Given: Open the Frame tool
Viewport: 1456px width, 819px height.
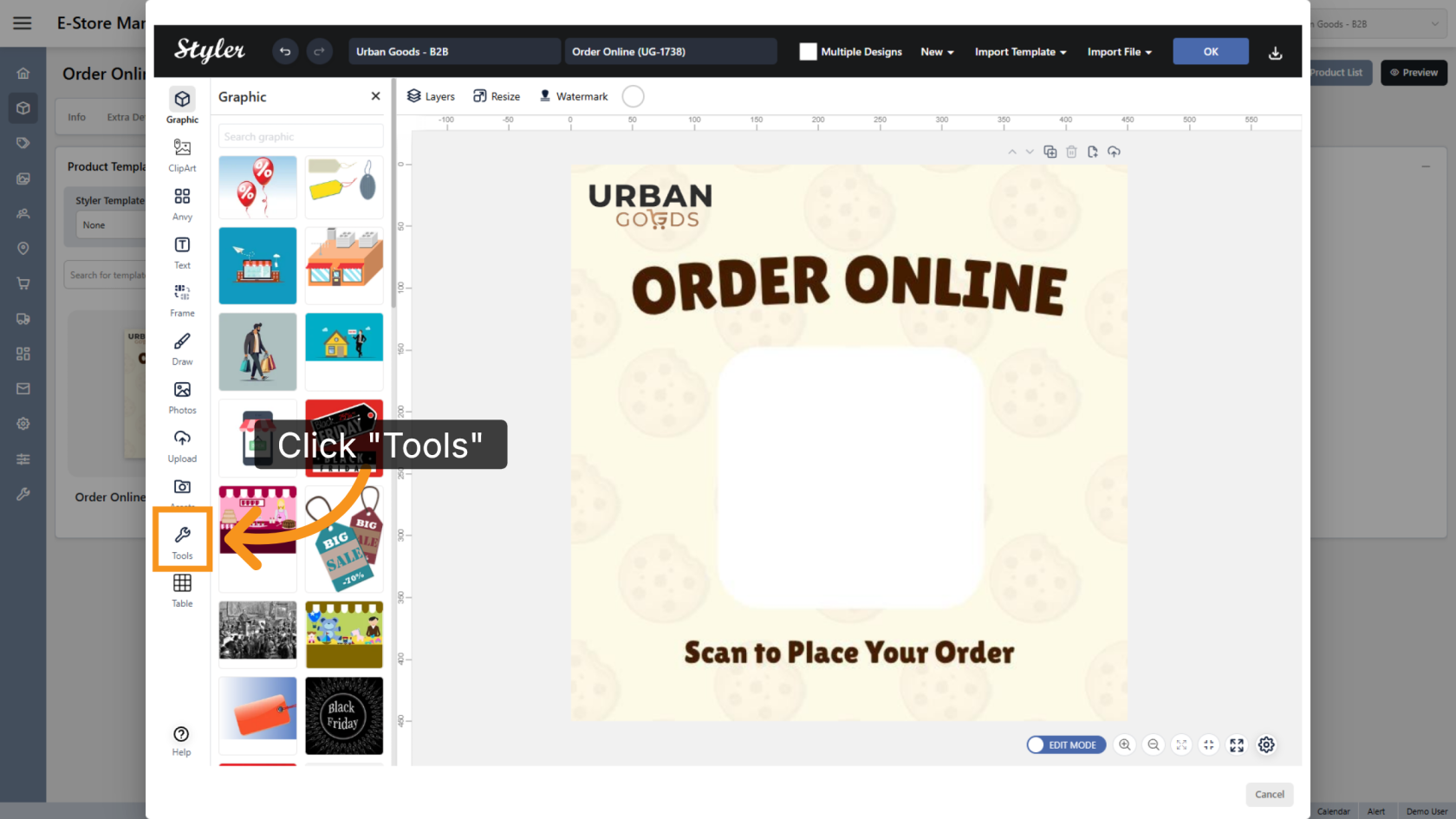Looking at the screenshot, I should click(182, 300).
